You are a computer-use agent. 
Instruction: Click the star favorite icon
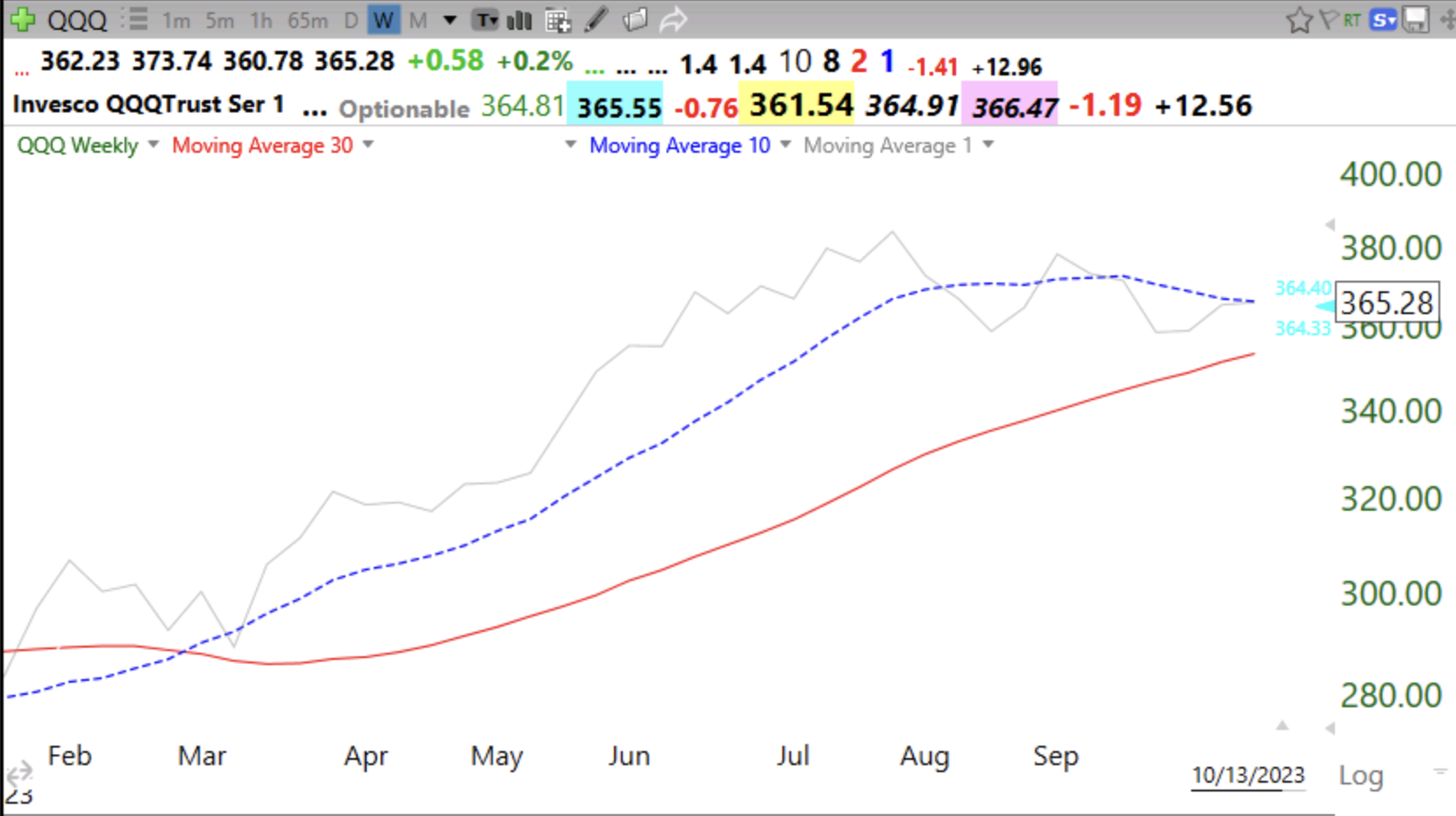coord(1299,20)
